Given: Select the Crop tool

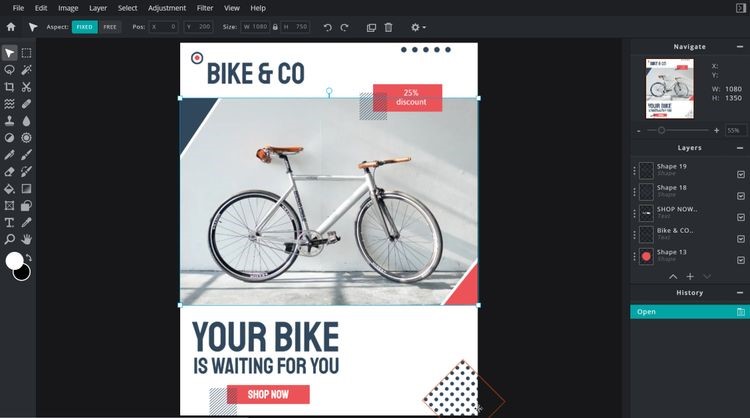Looking at the screenshot, I should 9,87.
